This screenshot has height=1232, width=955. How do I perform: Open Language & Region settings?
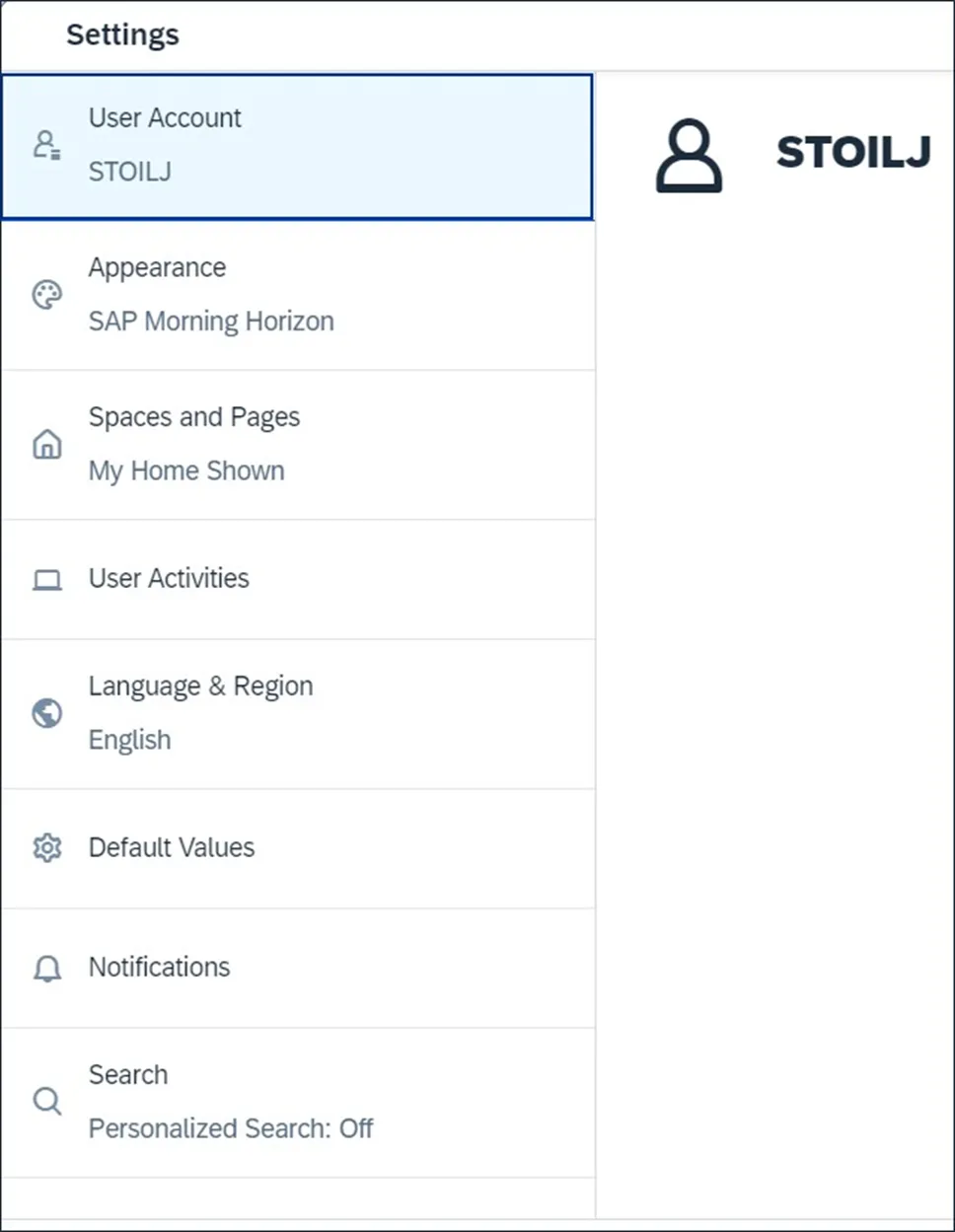(200, 687)
